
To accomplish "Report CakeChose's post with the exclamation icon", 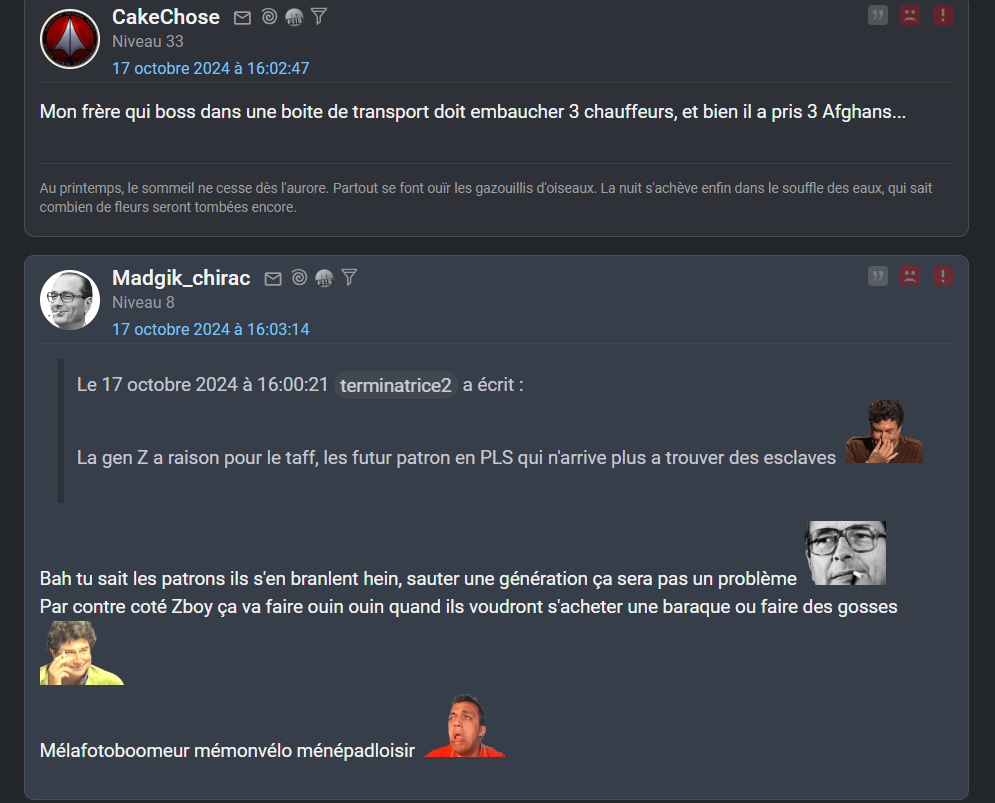I will (942, 15).
